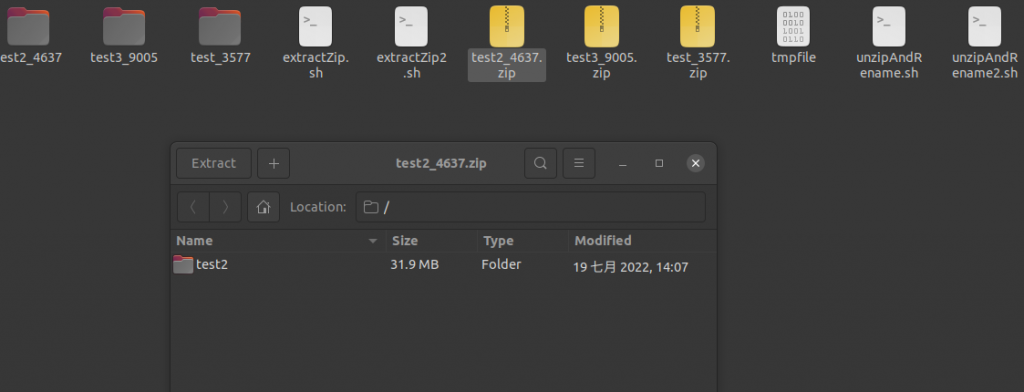This screenshot has height=392, width=1024.
Task: Add files with the plus button
Action: click(274, 163)
